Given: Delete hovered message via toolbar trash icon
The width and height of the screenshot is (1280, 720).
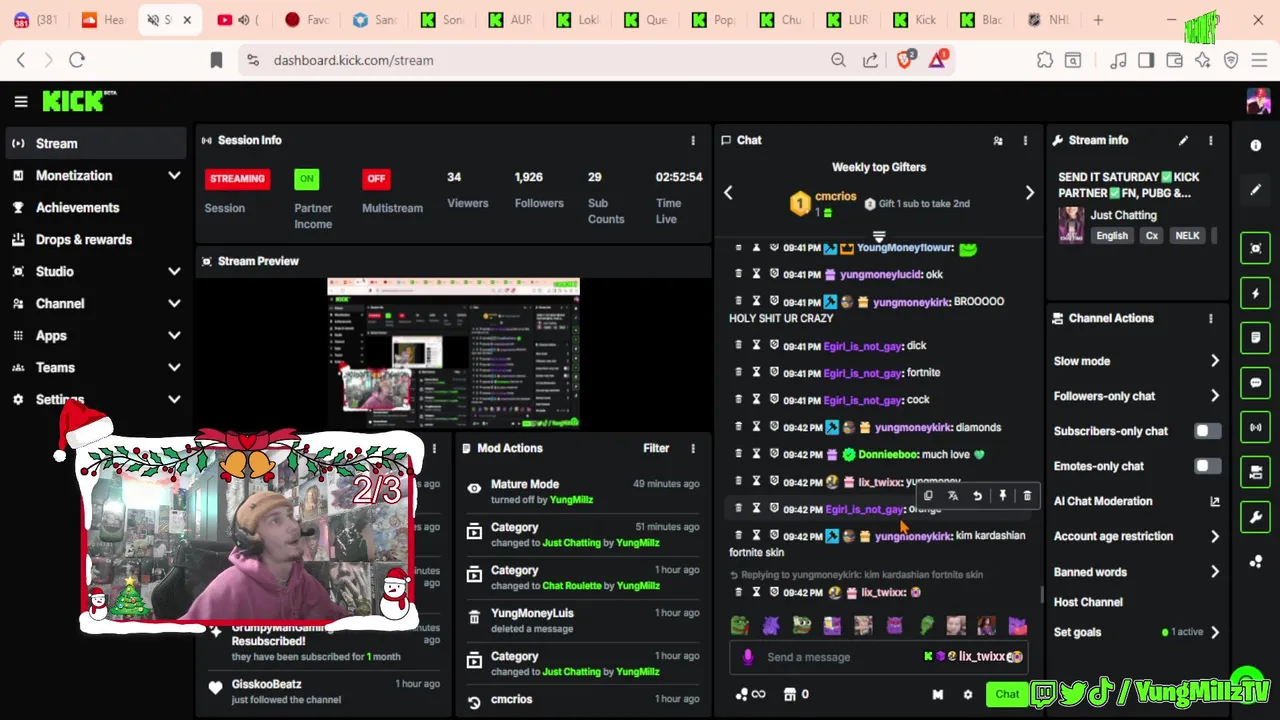Looking at the screenshot, I should [1027, 496].
